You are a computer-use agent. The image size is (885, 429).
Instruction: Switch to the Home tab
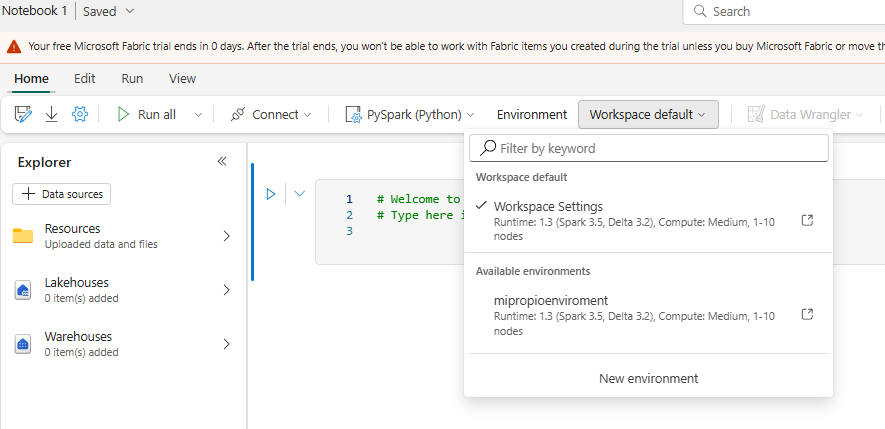coord(32,78)
